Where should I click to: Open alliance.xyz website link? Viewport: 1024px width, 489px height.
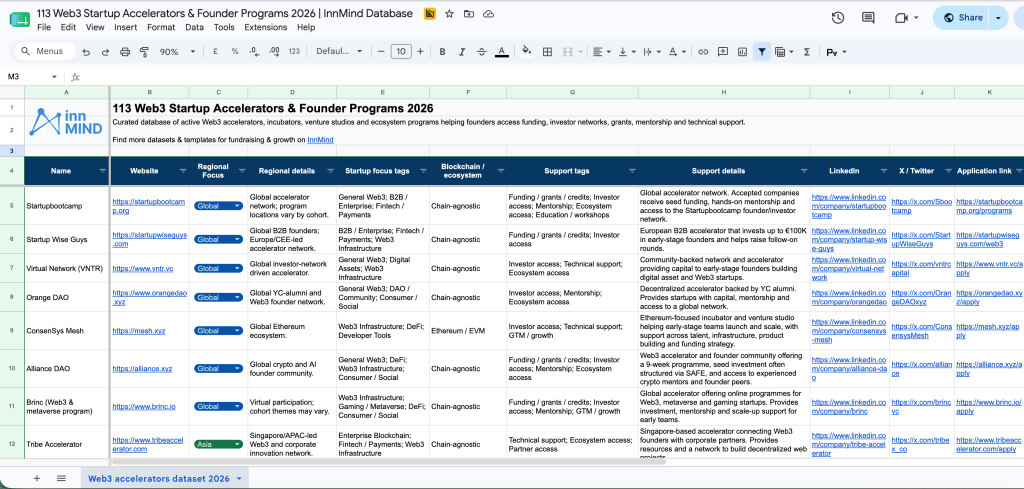(x=142, y=369)
